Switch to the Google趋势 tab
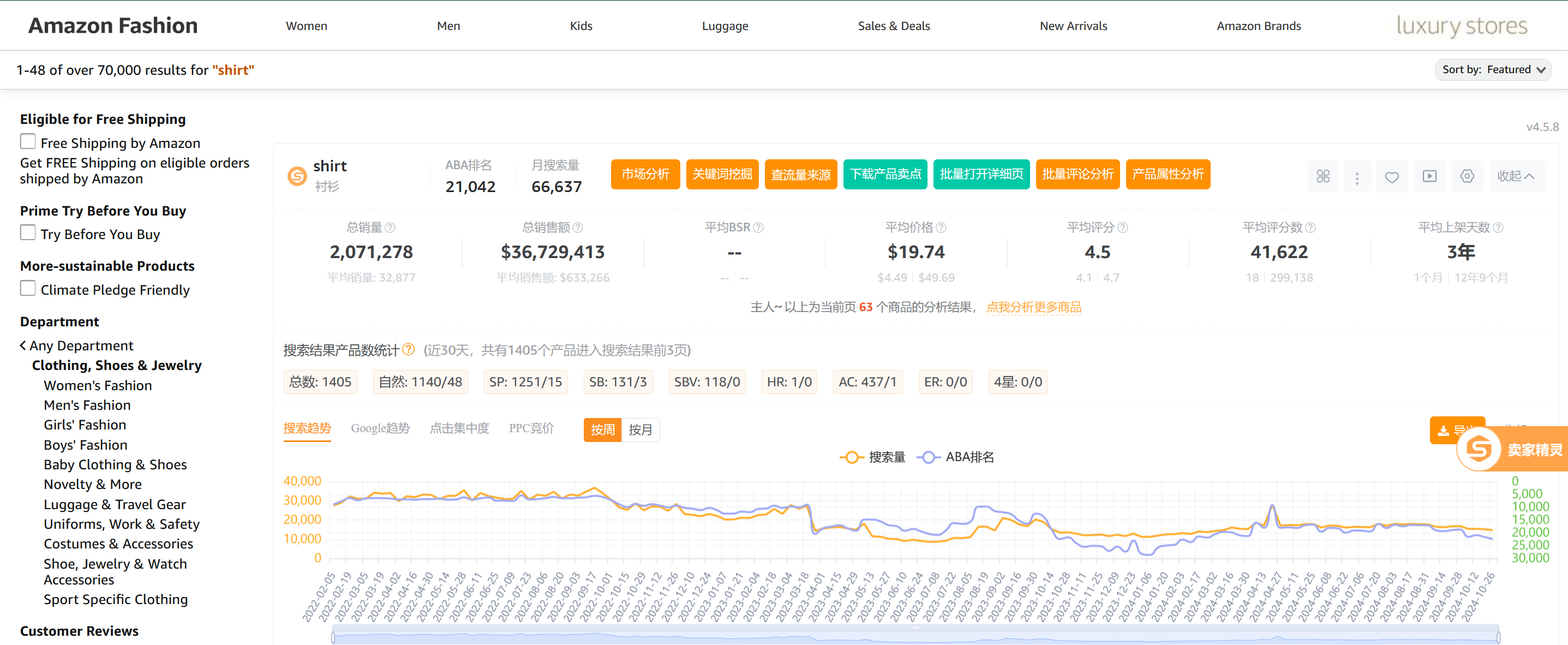 tap(380, 428)
